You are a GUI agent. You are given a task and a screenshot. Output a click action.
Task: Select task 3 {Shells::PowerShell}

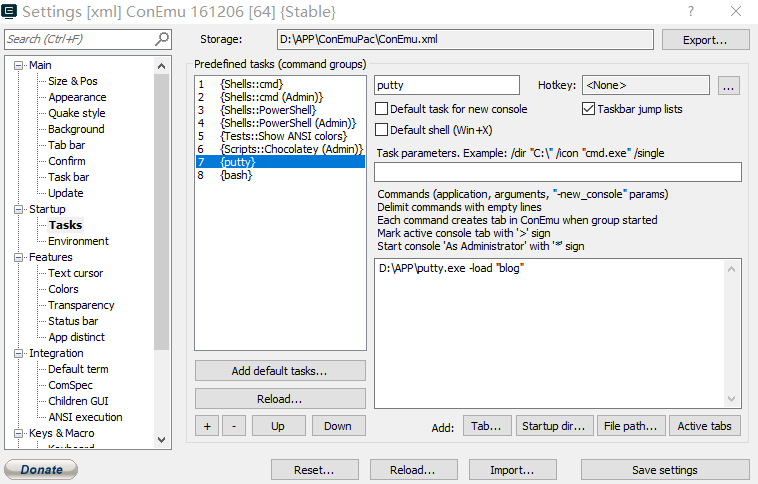[280, 110]
